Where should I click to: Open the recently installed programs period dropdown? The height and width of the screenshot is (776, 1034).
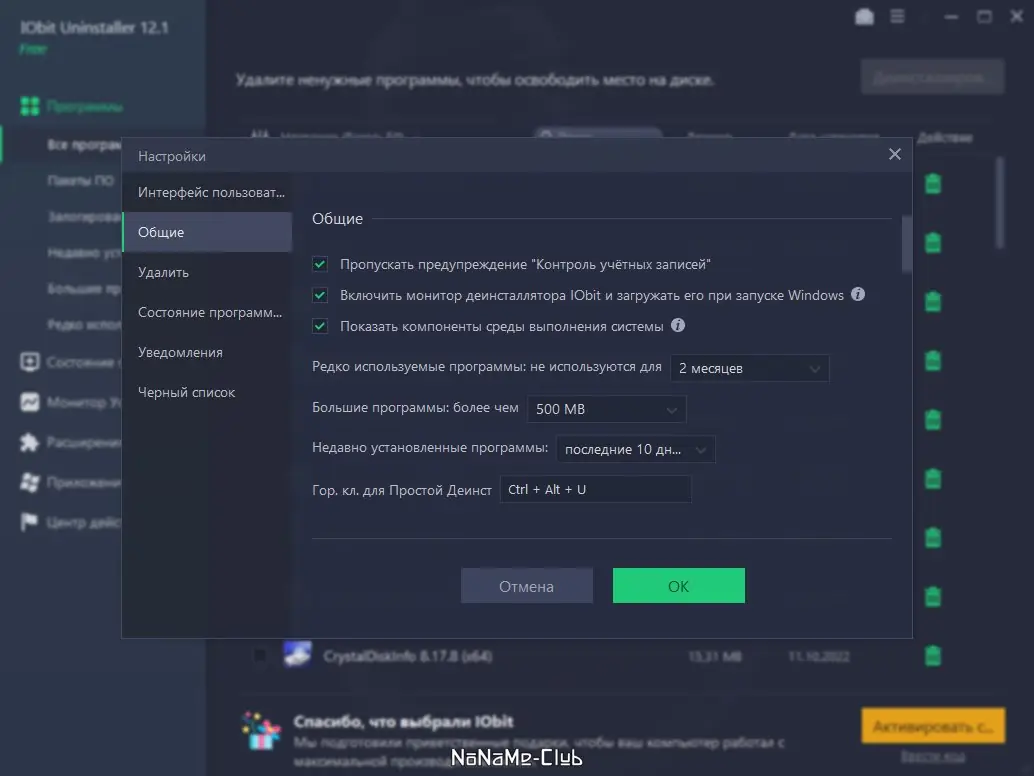click(636, 449)
